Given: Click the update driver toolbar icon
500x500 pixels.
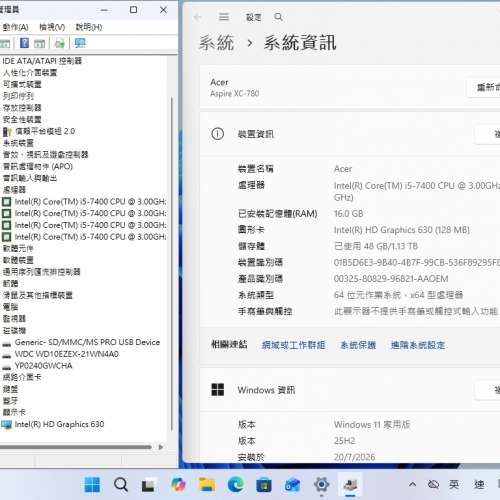Looking at the screenshot, I should pos(60,43).
